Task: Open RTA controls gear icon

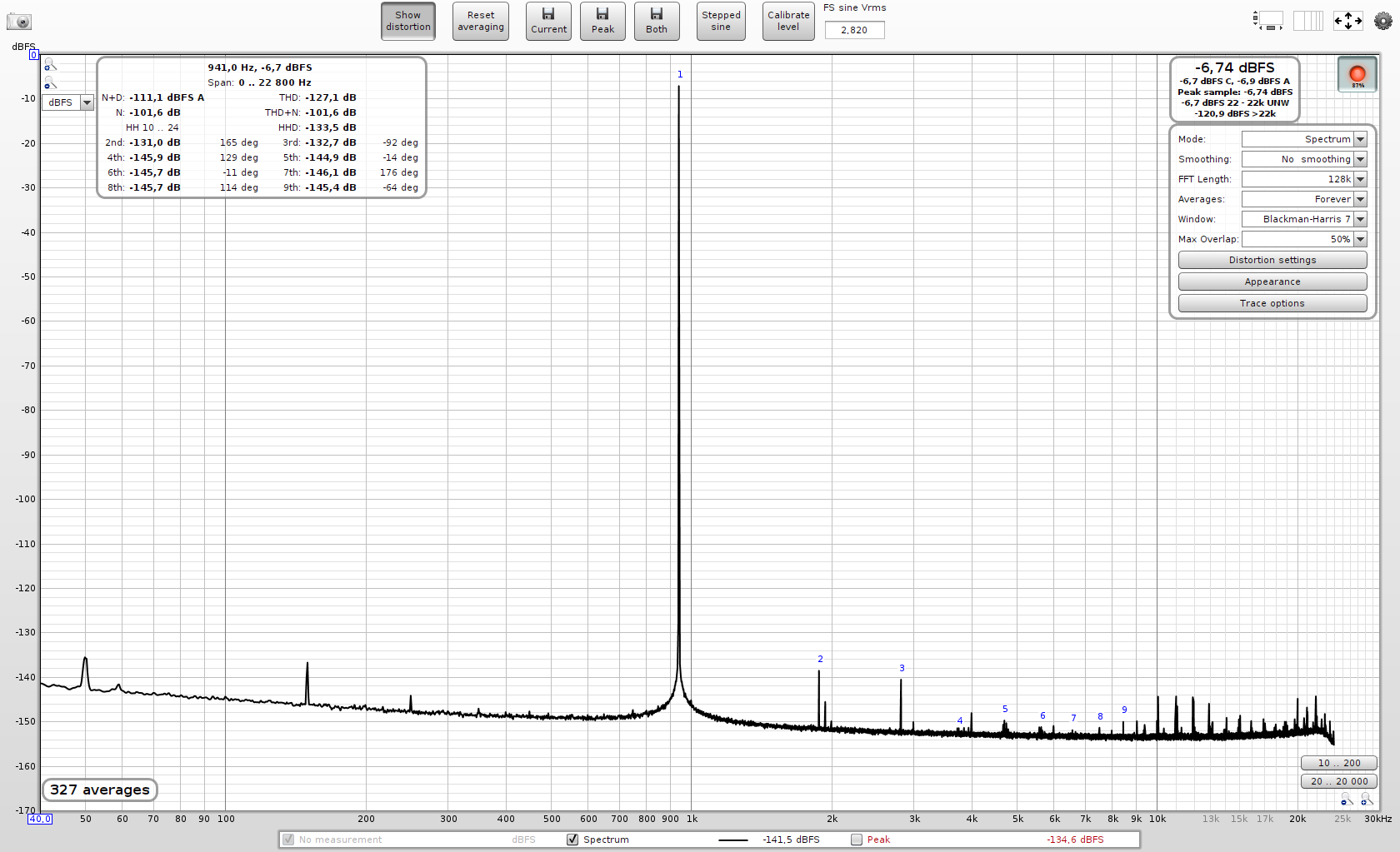Action: (x=1383, y=21)
